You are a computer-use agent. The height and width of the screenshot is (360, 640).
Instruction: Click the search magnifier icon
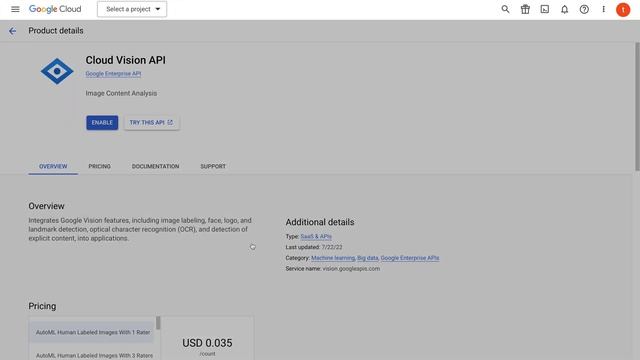tap(505, 9)
